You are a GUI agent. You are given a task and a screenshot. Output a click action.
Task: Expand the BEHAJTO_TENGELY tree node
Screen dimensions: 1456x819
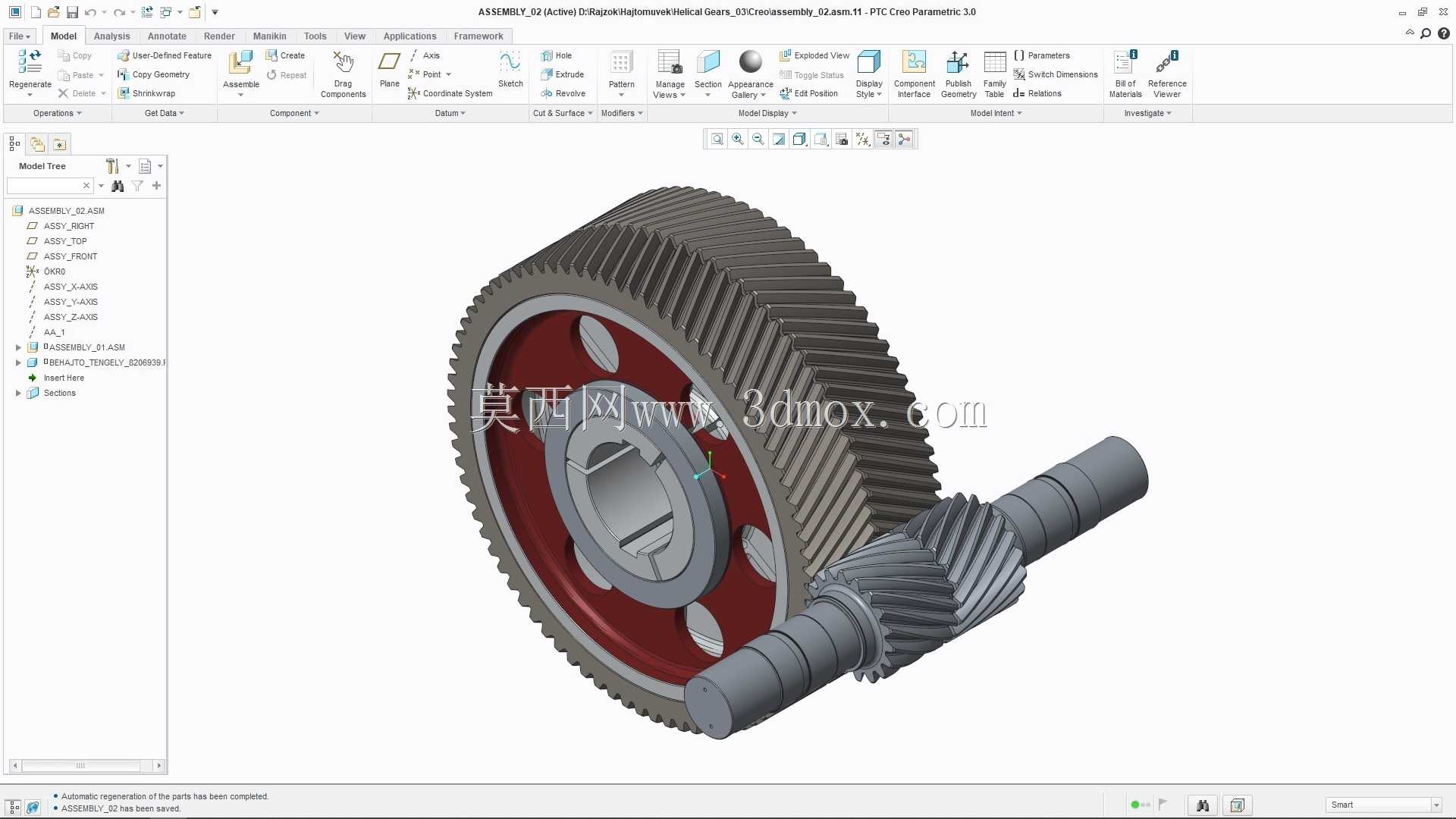pos(18,362)
